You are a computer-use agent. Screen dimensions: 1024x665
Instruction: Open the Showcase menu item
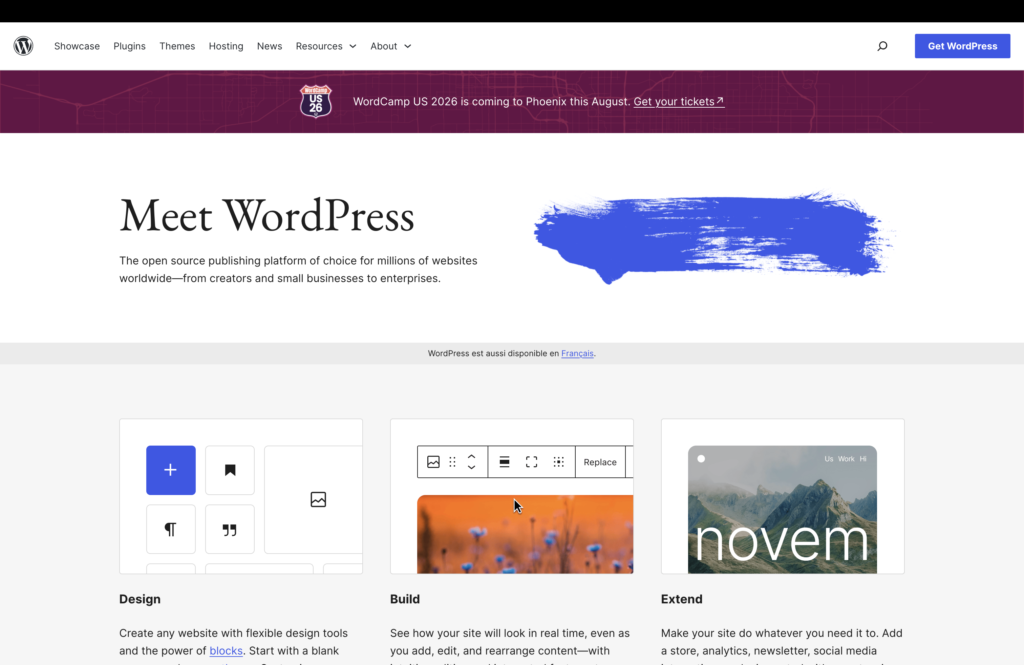pos(77,46)
